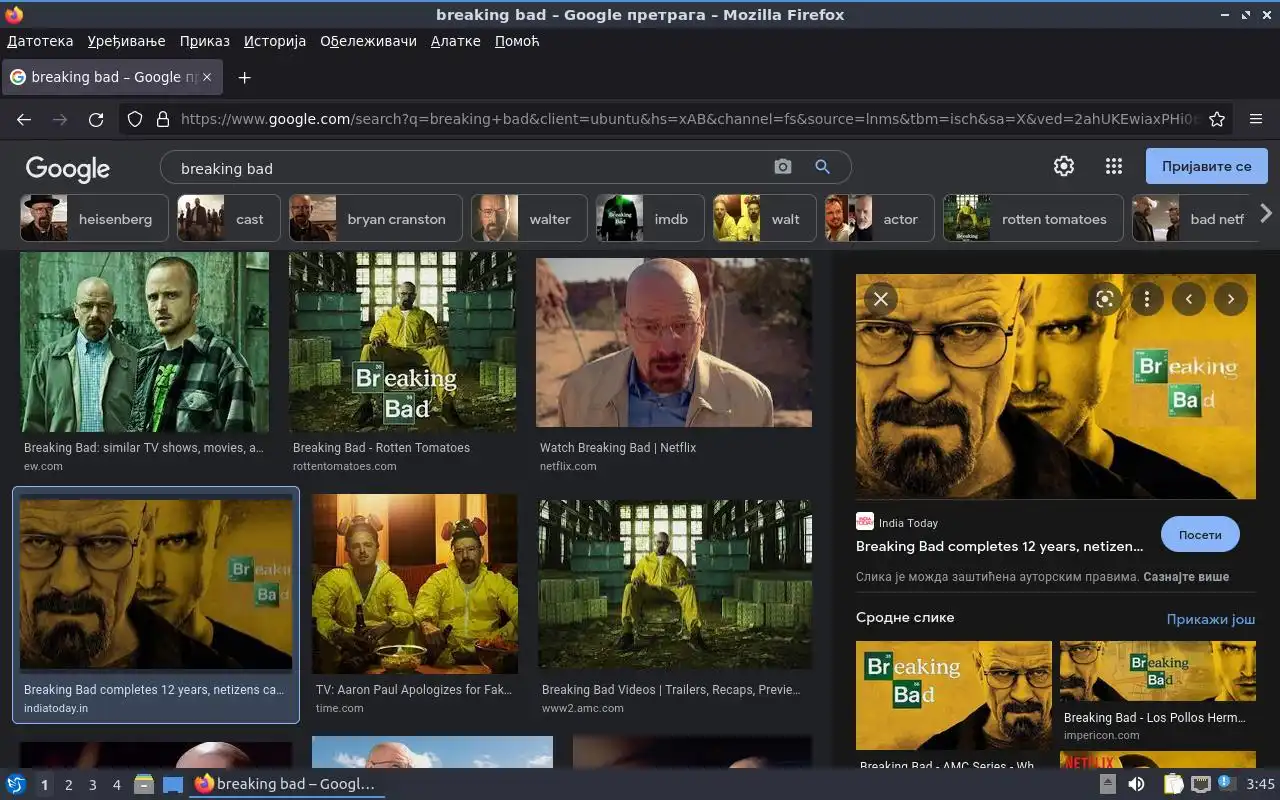Open the Сазнајте више link

(x=1187, y=577)
